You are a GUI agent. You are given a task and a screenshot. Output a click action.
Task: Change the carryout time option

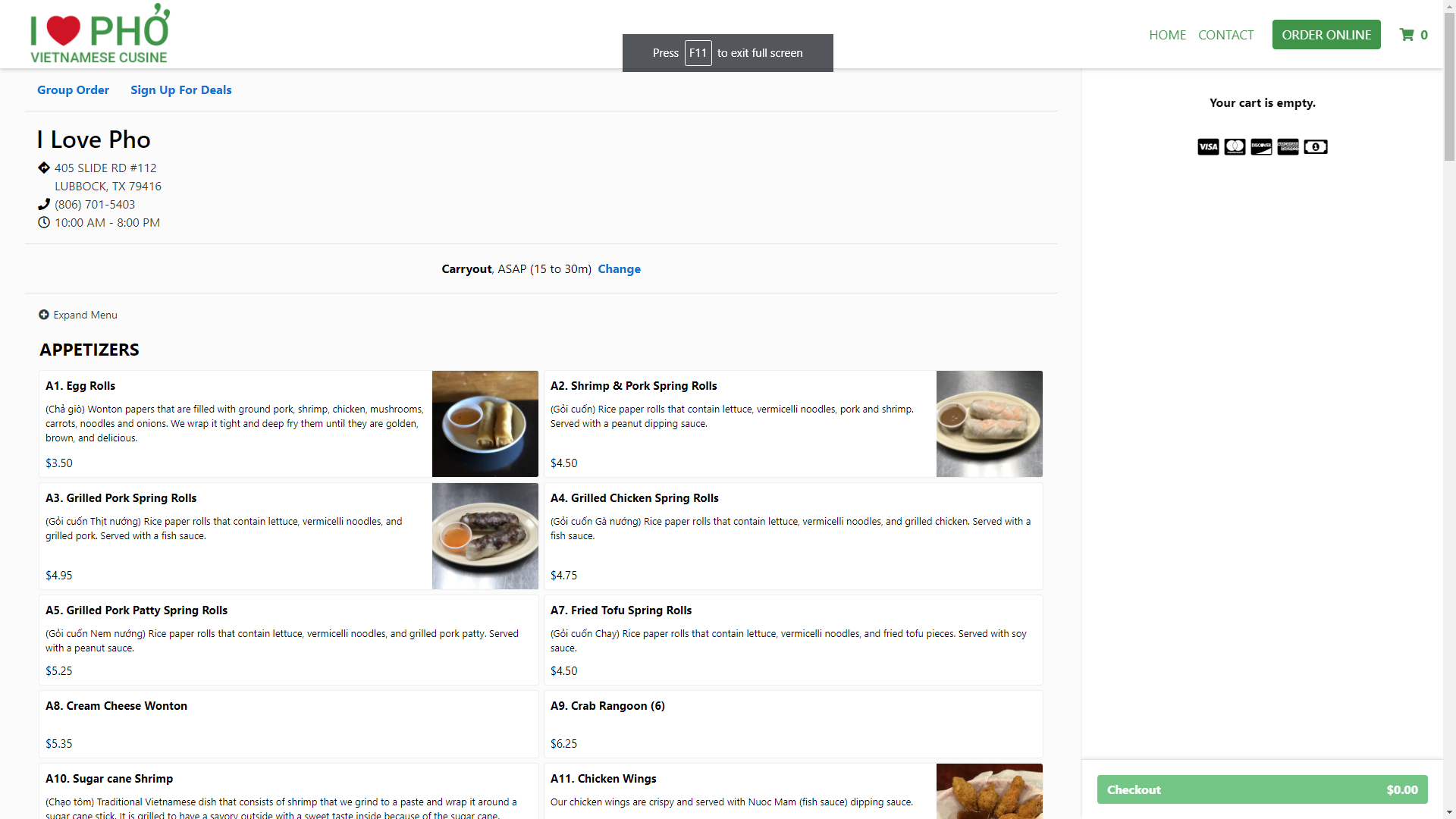619,269
